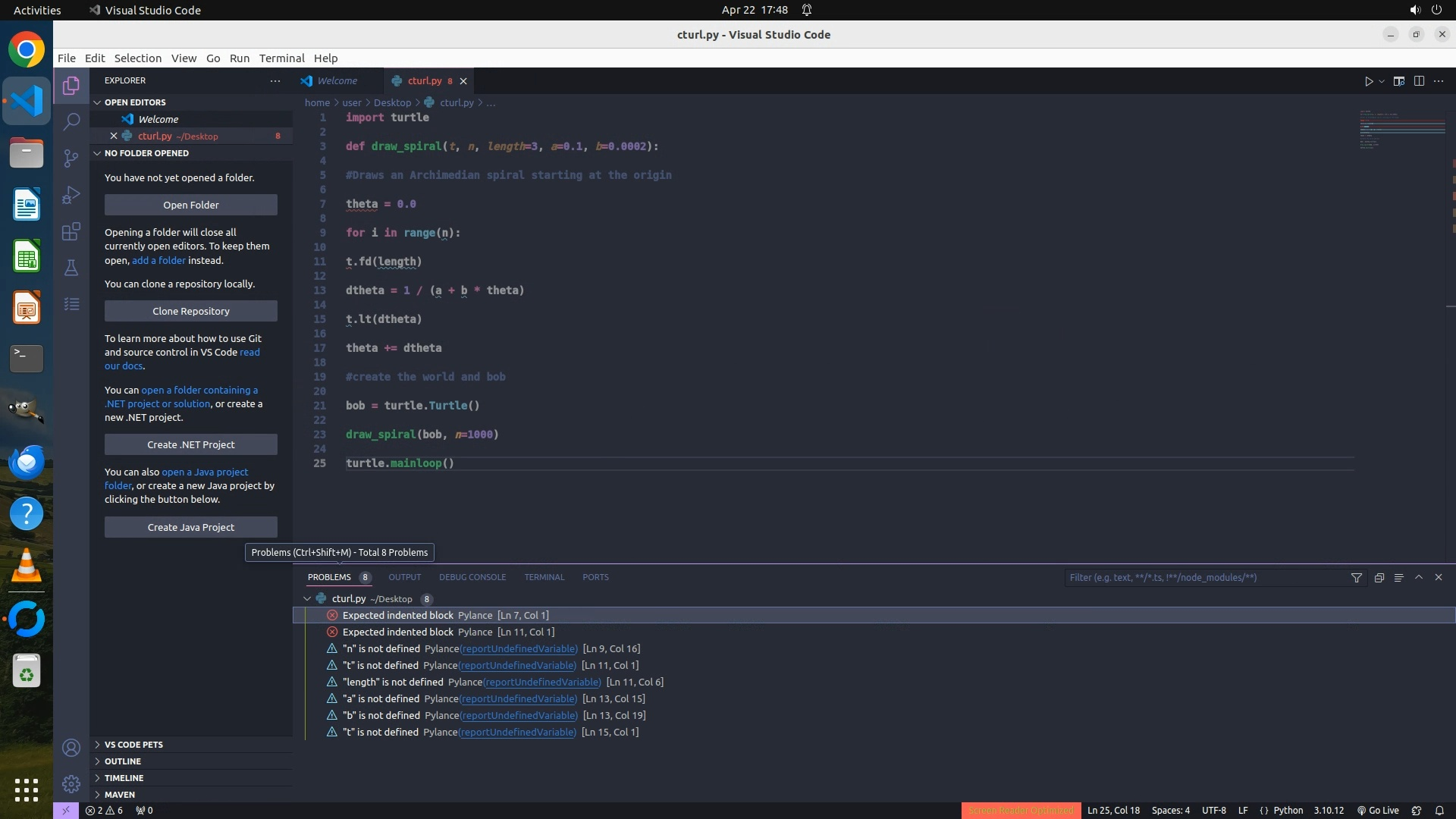Expand the TIMELINE section

(124, 778)
